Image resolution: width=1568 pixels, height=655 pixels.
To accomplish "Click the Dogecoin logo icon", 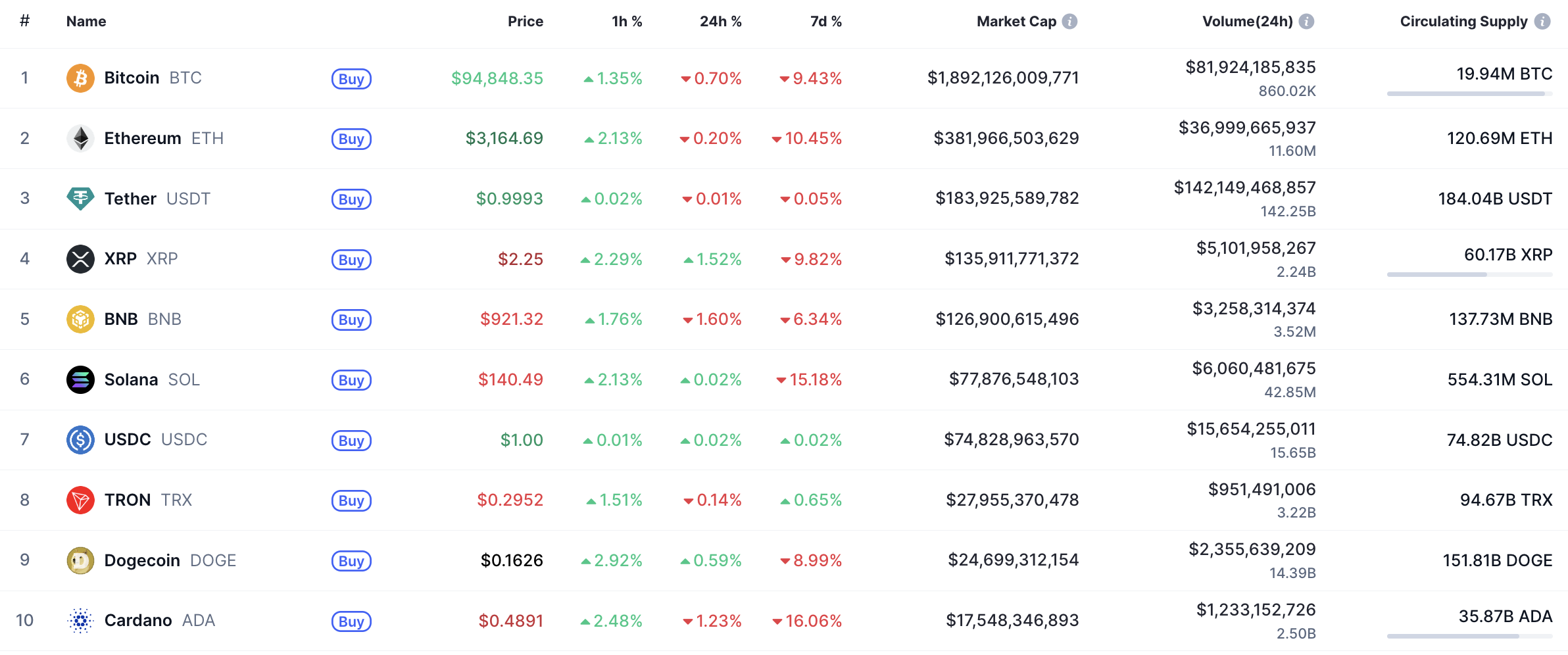I will coord(80,560).
